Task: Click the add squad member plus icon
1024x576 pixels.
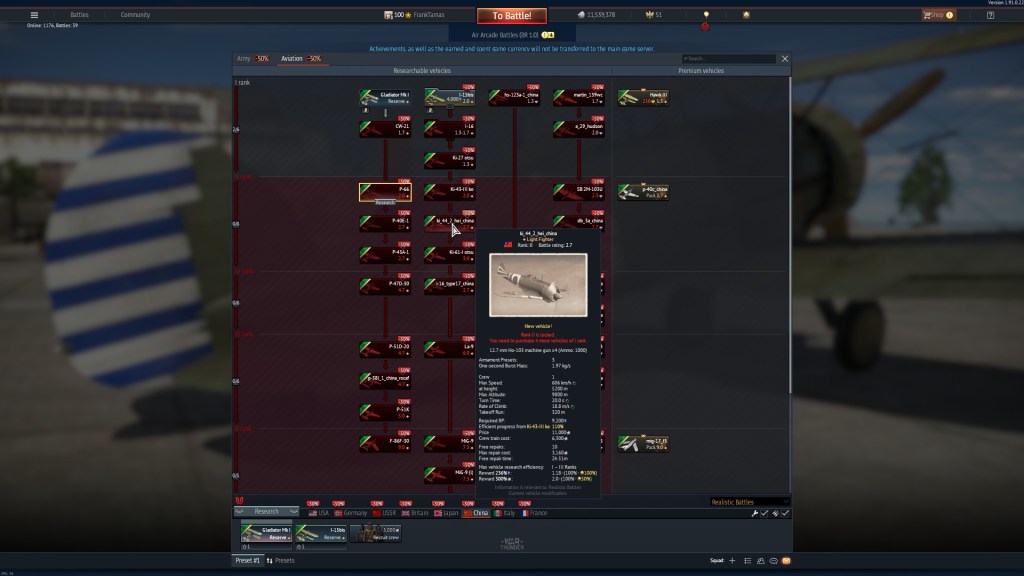Action: pos(732,561)
